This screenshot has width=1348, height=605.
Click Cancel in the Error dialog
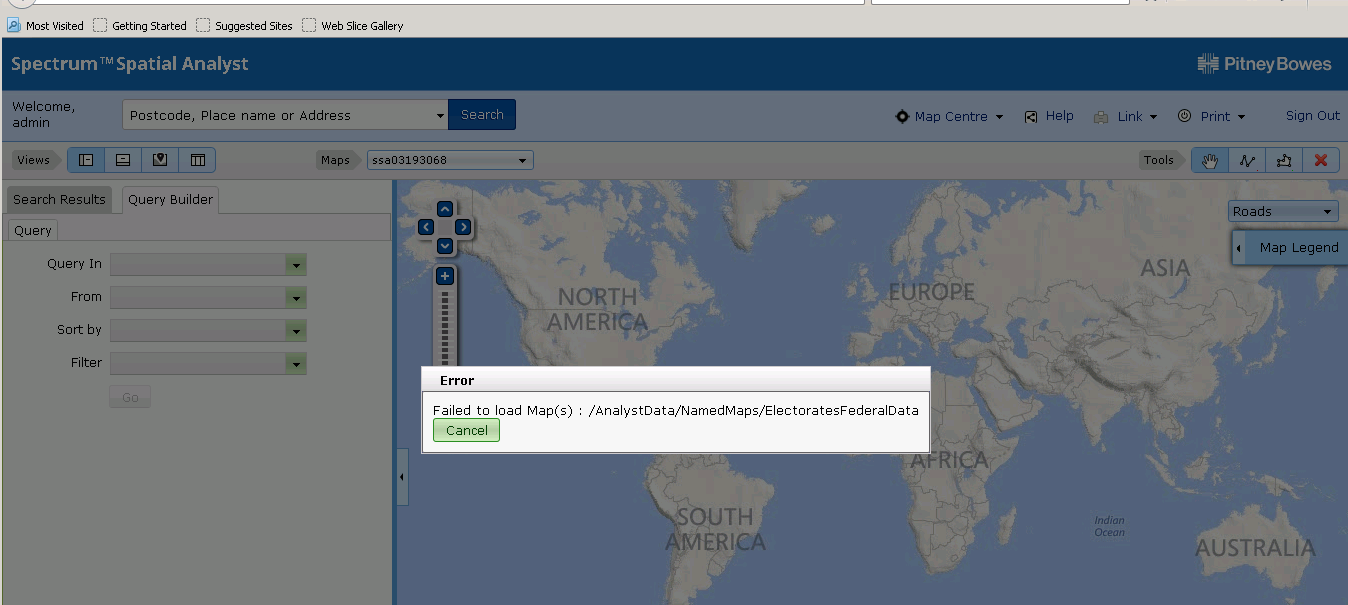pos(466,430)
